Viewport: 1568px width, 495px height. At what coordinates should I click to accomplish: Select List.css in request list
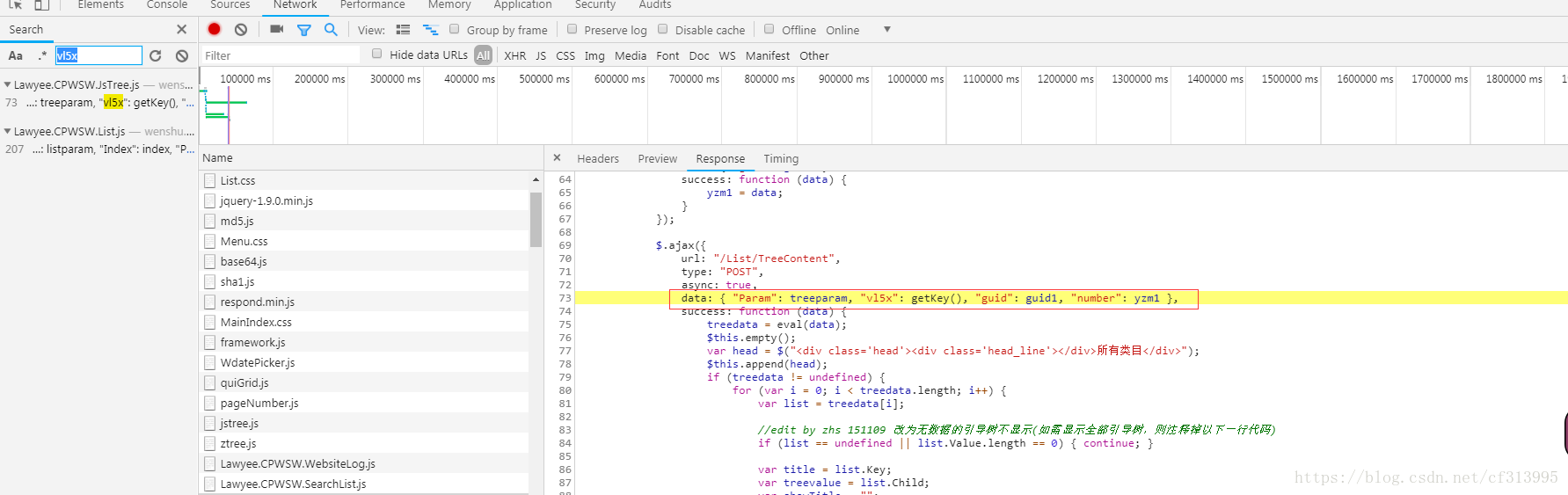point(364,180)
